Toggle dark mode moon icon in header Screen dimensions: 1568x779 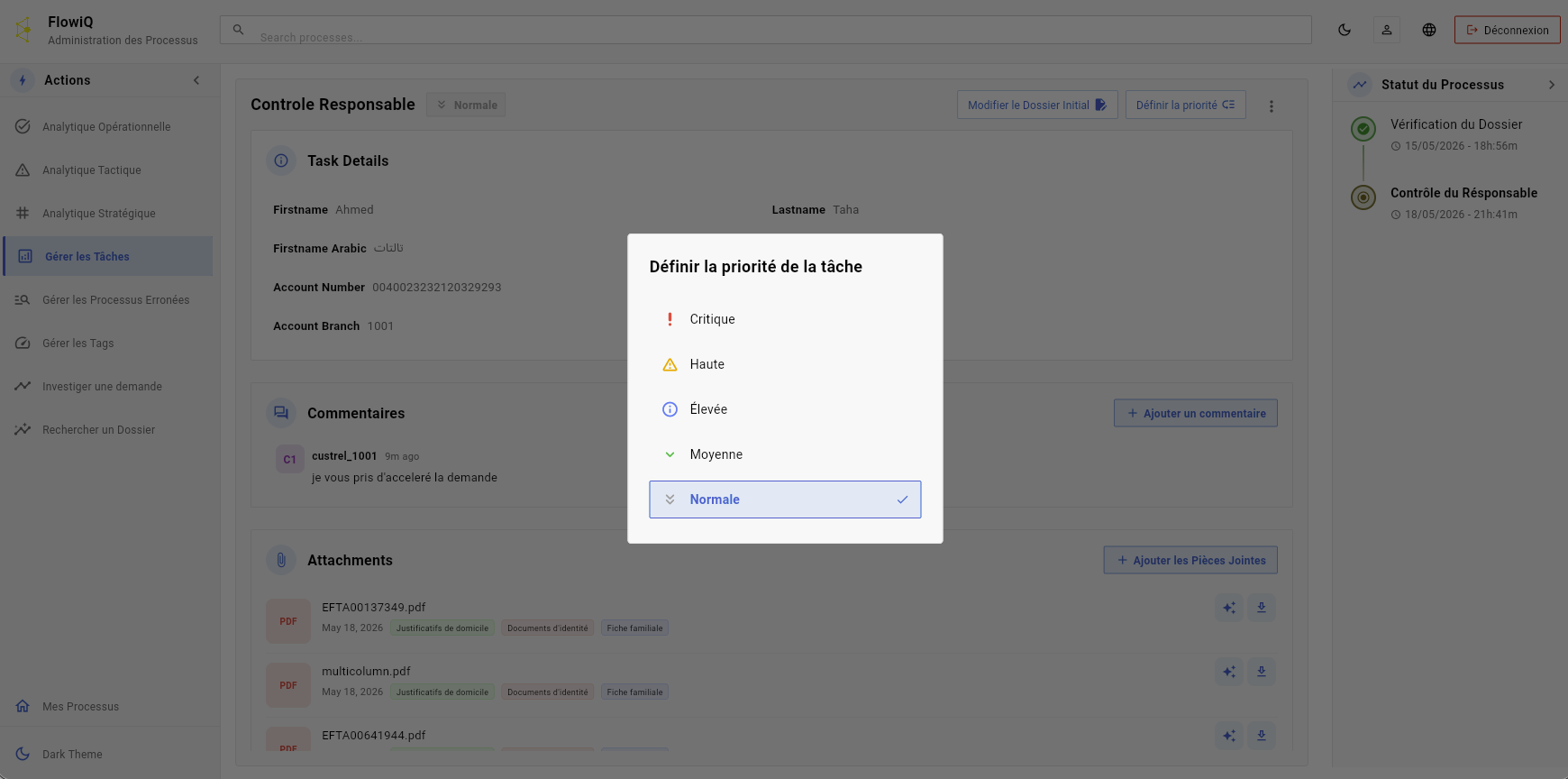1345,30
